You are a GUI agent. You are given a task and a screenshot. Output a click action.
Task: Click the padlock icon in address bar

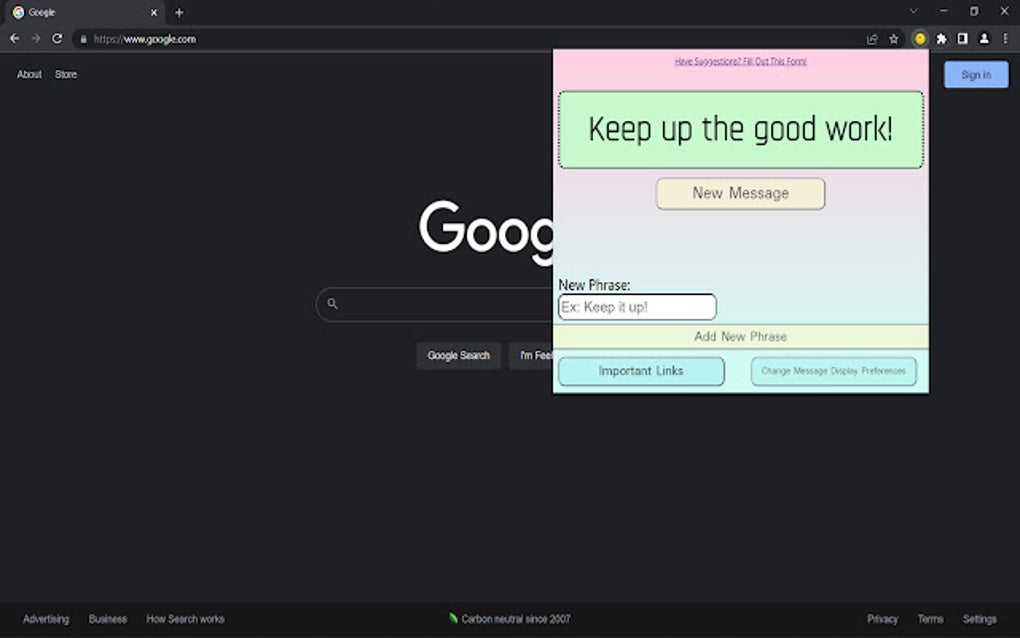point(85,41)
